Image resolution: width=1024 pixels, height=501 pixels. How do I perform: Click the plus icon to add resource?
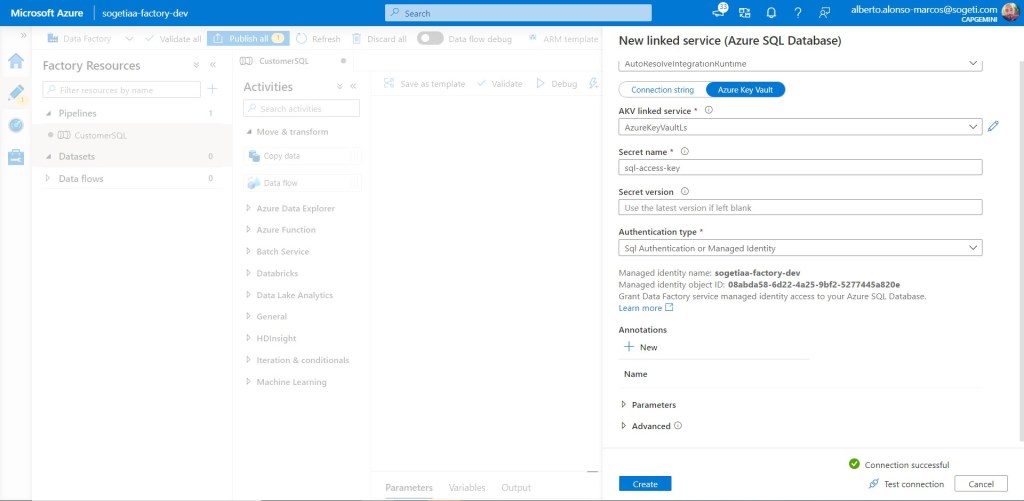[x=212, y=89]
